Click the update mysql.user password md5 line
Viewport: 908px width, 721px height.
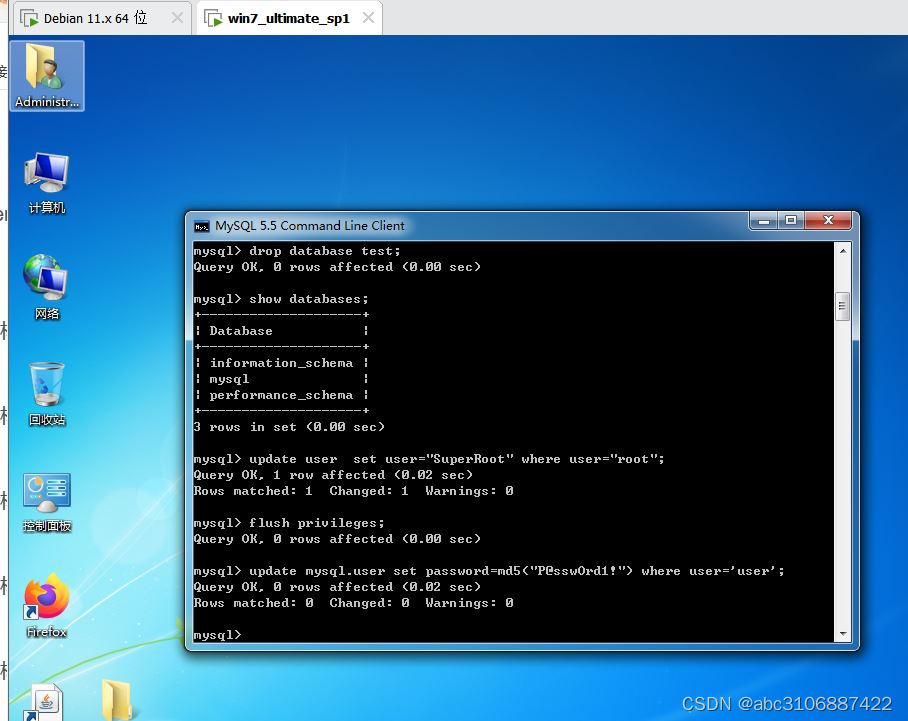489,572
